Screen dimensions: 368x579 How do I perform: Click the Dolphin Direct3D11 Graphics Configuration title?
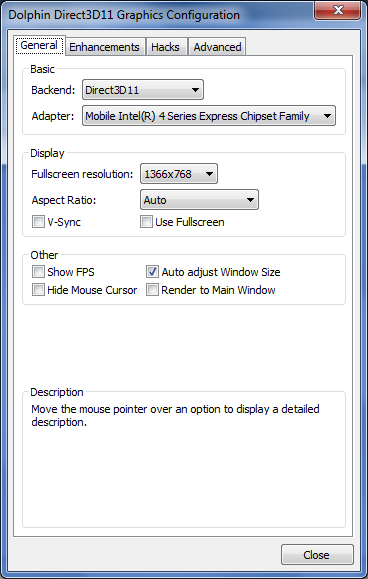pos(124,15)
